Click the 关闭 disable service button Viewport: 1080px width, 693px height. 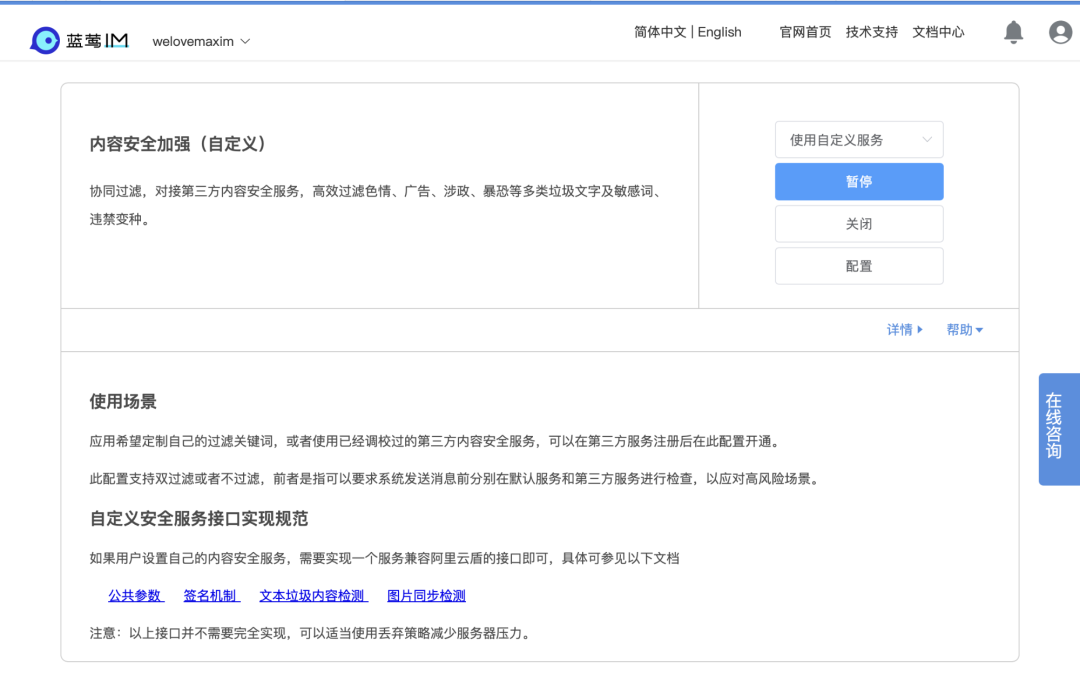858,223
